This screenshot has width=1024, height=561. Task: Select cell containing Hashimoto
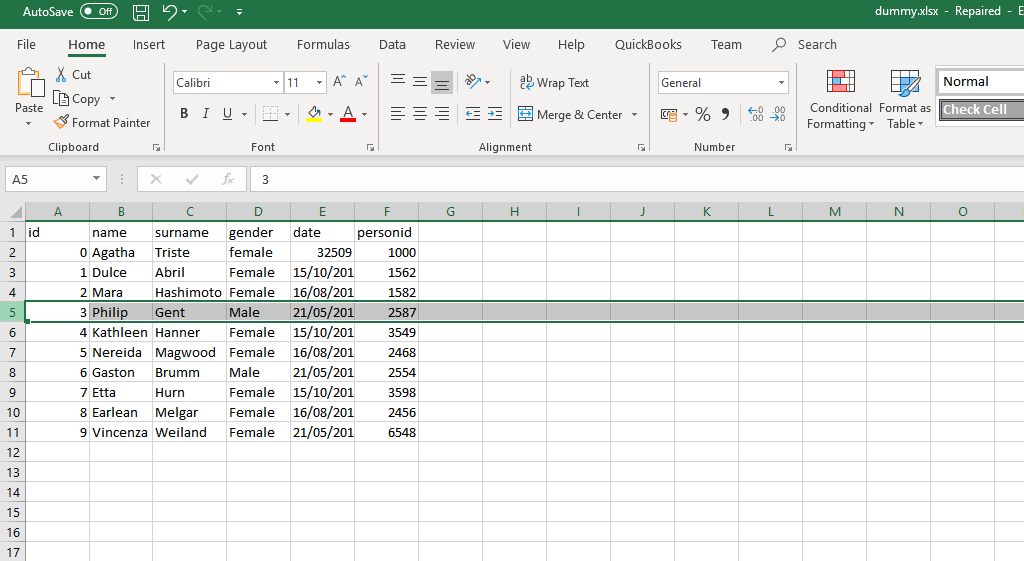[x=189, y=292]
